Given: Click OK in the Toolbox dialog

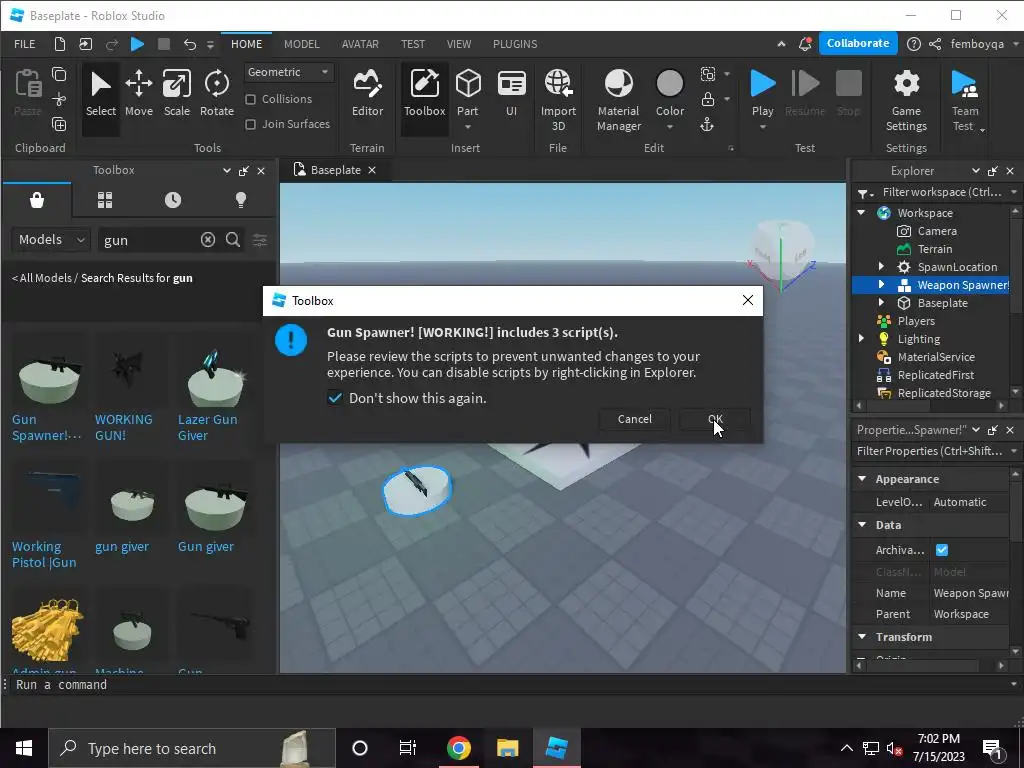Looking at the screenshot, I should 715,419.
